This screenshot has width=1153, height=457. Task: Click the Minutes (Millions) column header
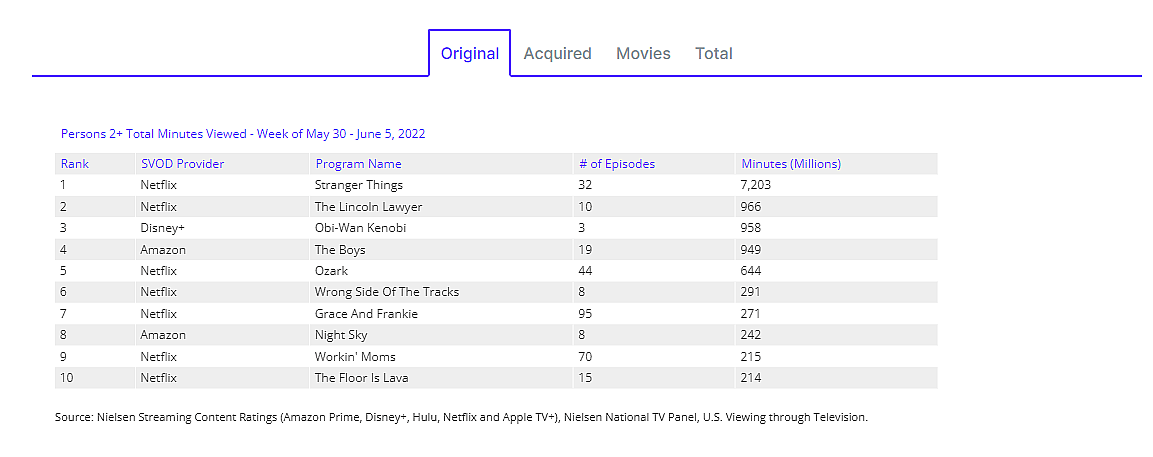[791, 164]
